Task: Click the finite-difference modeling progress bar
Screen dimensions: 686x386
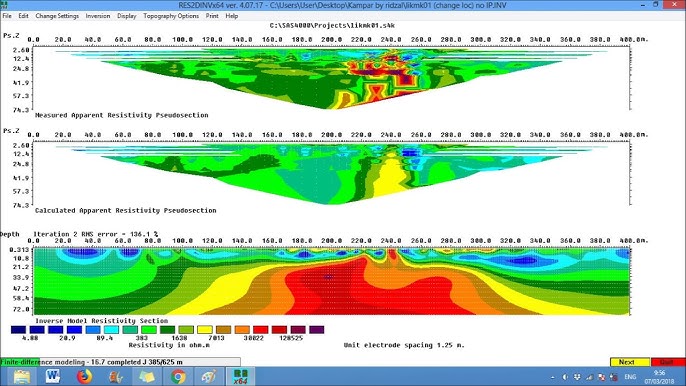Action: (120, 362)
